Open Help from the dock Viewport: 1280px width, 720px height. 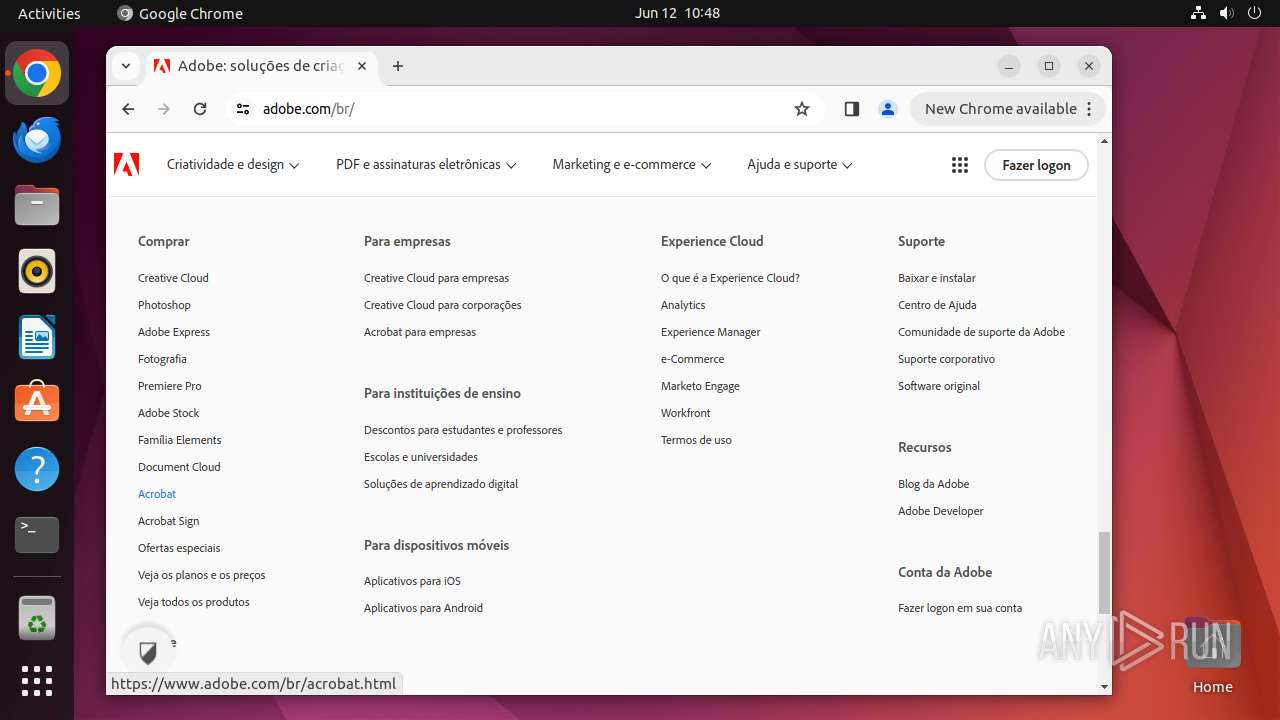coord(37,469)
